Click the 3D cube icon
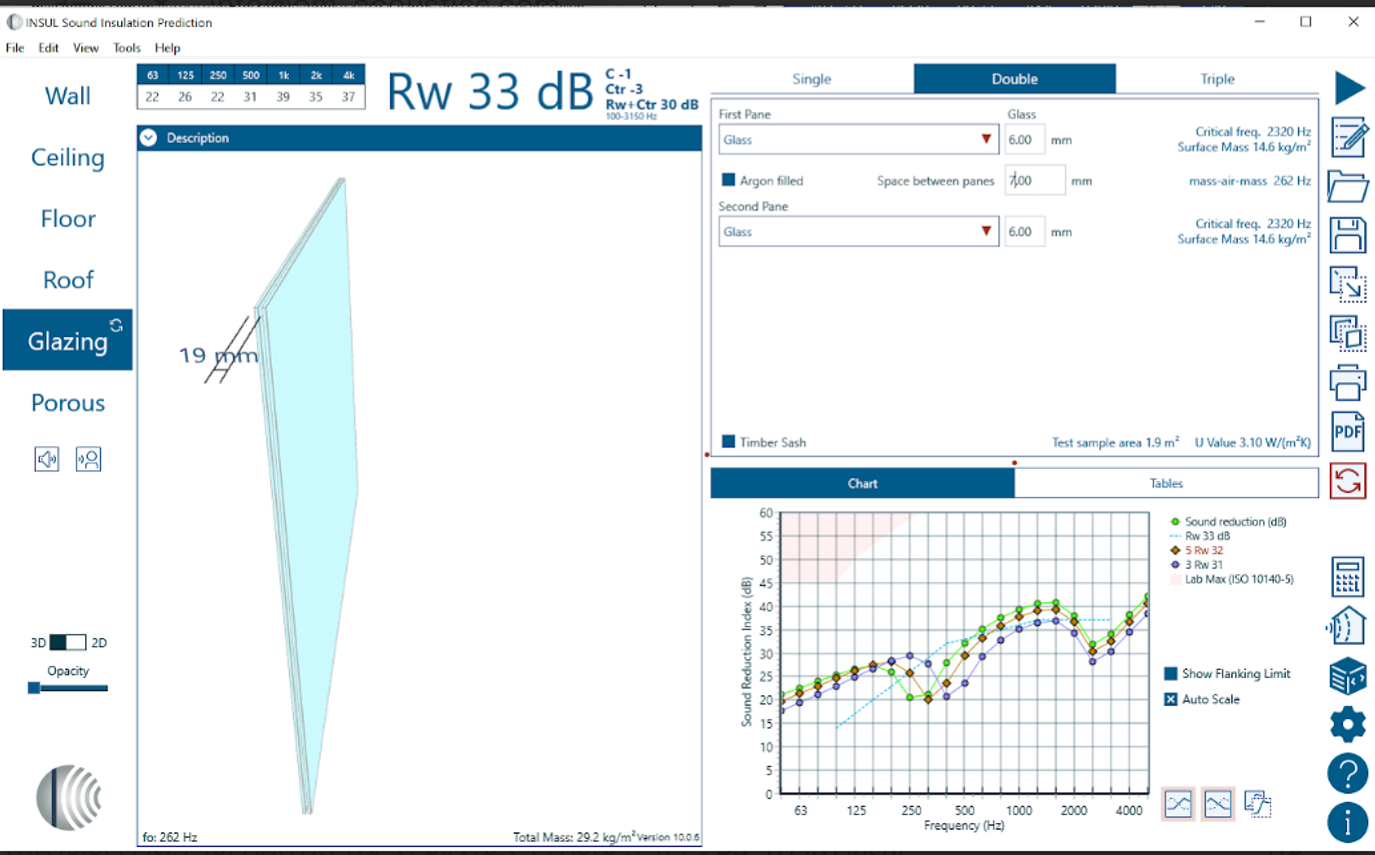Screen dimensions: 1375x855 (1348, 676)
